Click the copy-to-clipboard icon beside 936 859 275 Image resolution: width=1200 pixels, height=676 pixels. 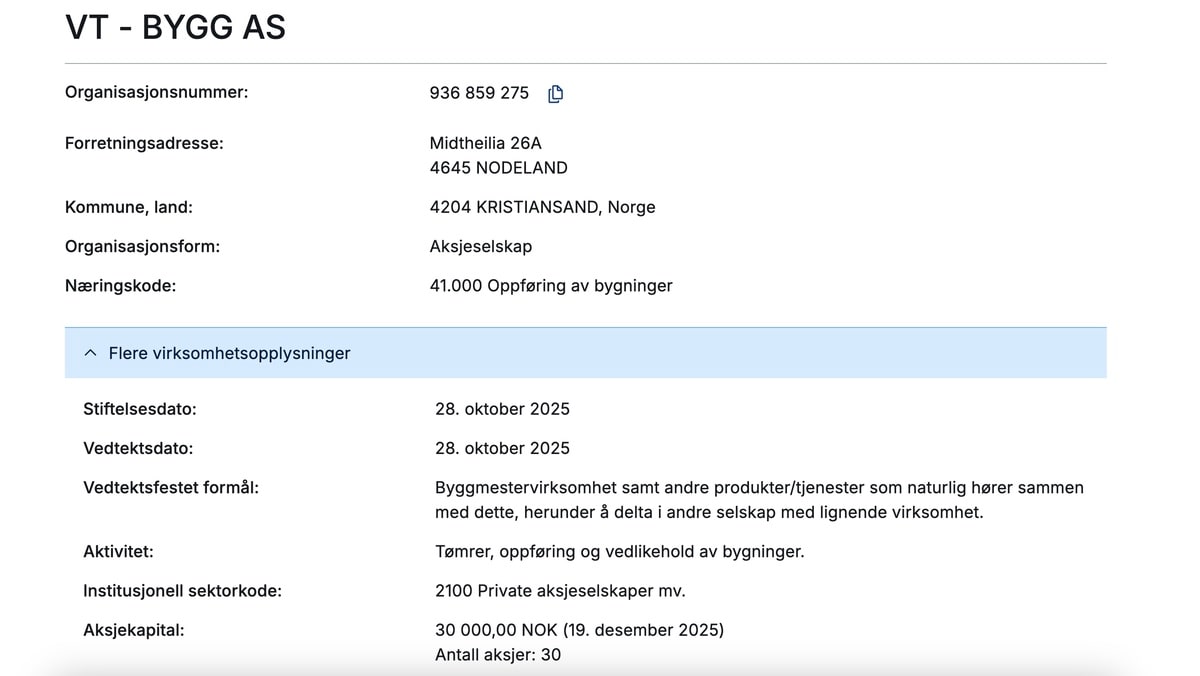(x=555, y=93)
